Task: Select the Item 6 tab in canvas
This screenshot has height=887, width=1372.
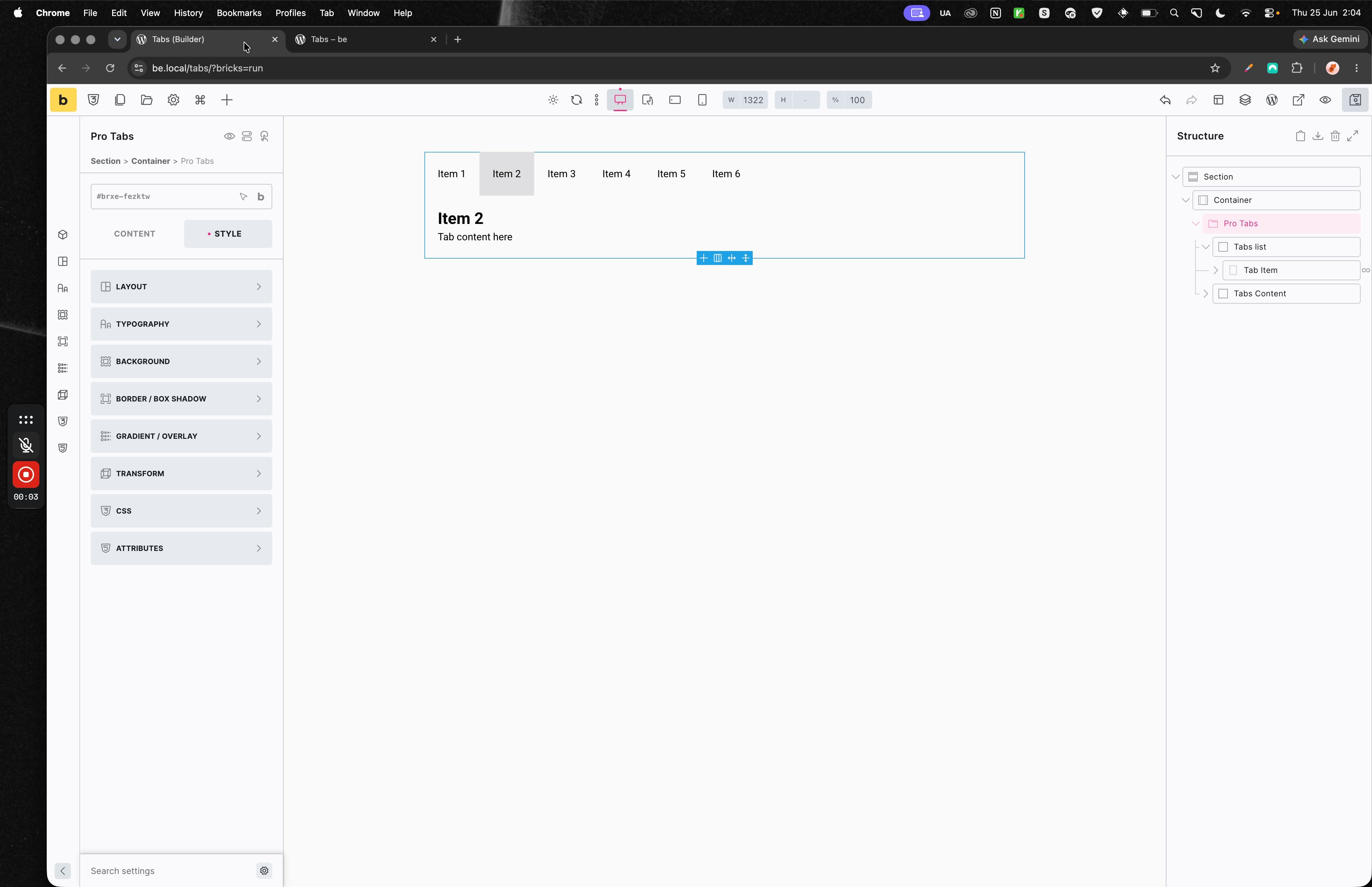Action: 726,174
